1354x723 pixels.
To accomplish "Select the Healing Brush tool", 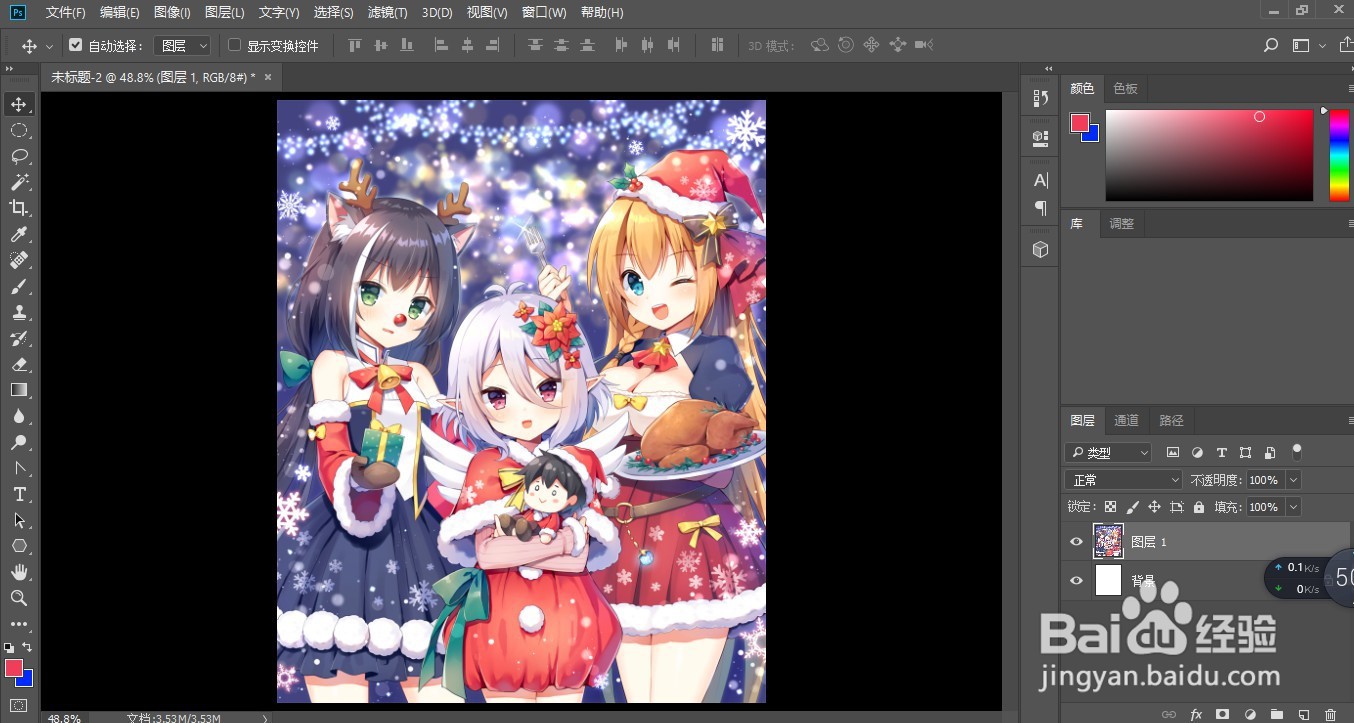I will 19,260.
